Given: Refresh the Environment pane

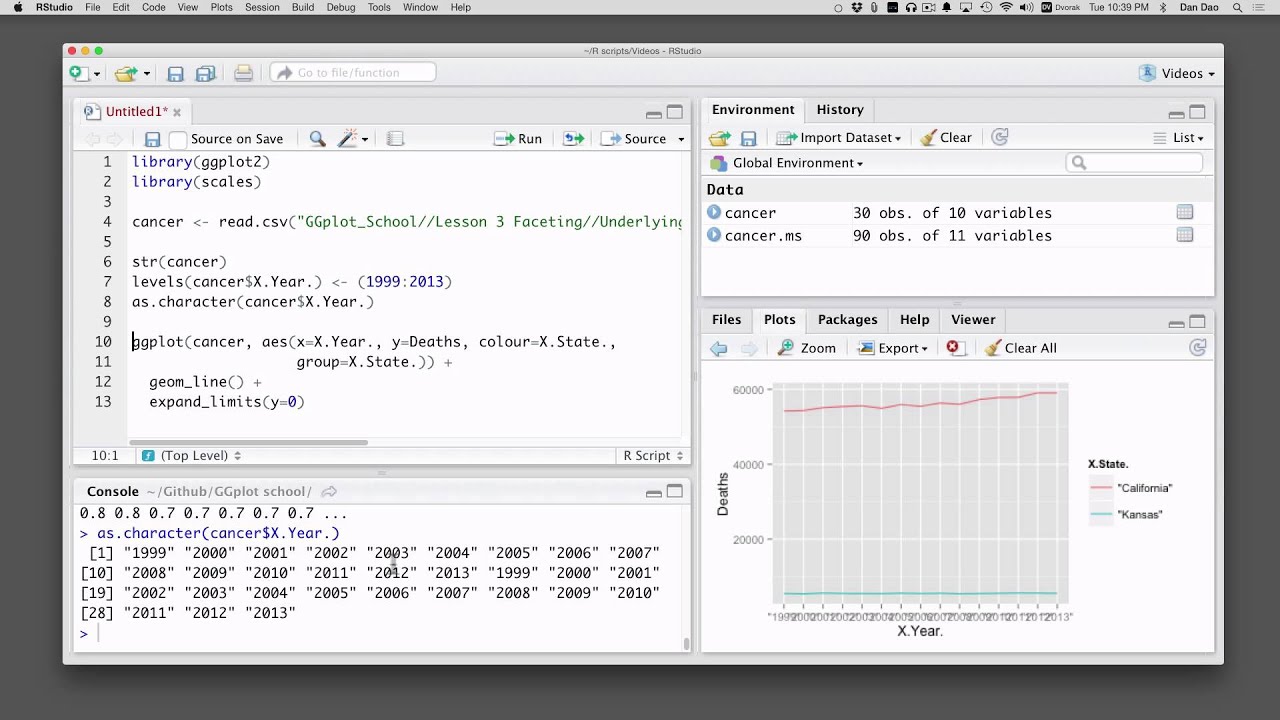Looking at the screenshot, I should (x=999, y=137).
